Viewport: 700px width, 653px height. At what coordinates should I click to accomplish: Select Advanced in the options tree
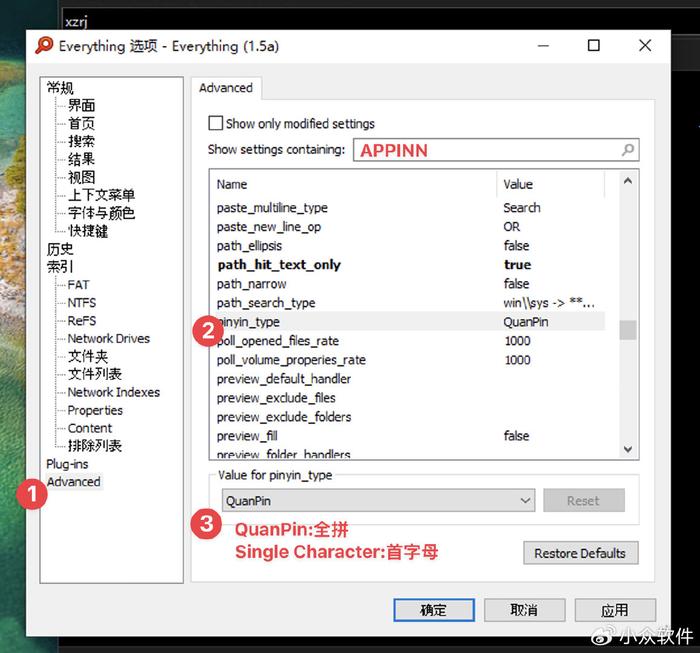click(74, 482)
